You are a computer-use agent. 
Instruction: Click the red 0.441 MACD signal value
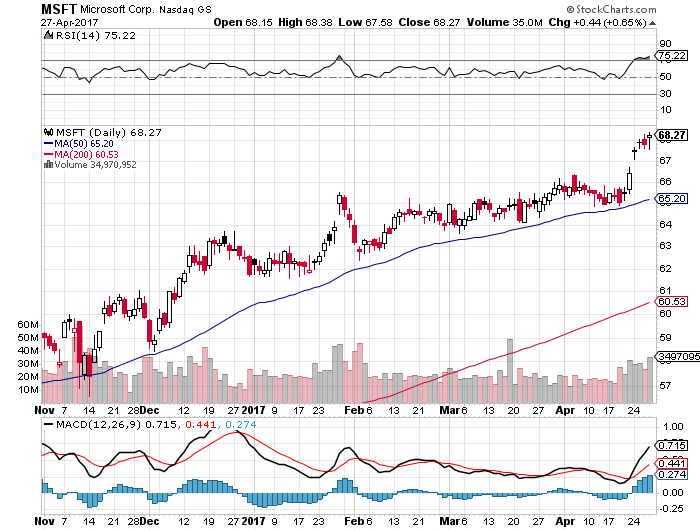point(200,424)
